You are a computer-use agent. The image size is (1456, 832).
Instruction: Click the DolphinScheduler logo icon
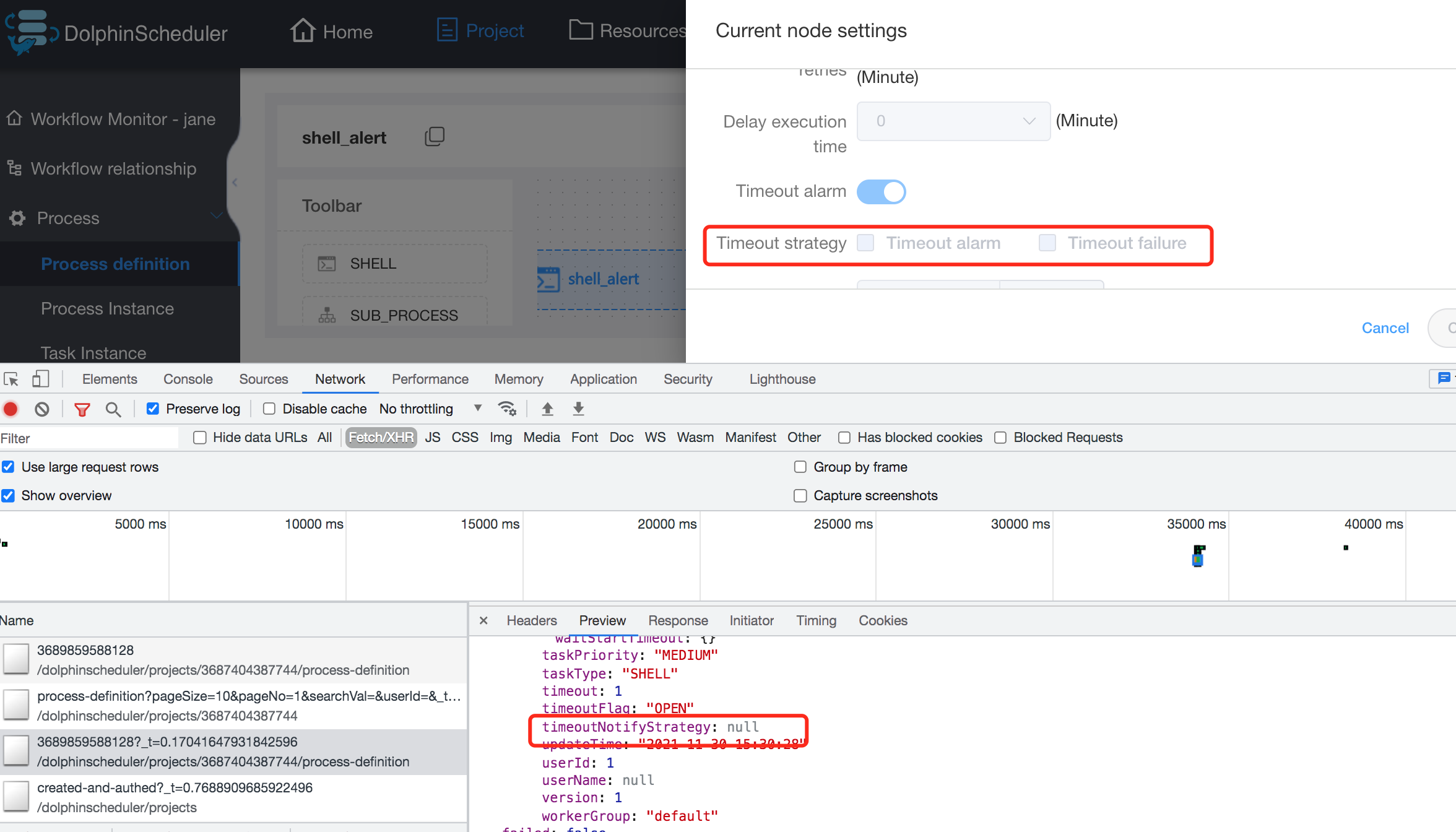coord(31,32)
